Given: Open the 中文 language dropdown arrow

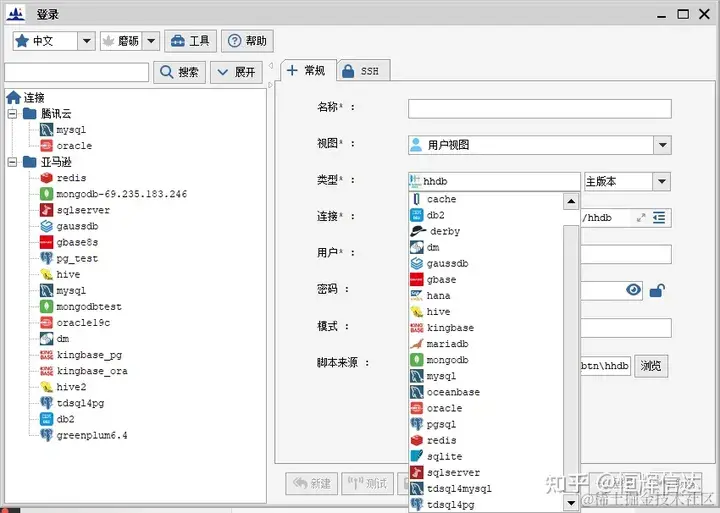Looking at the screenshot, I should point(86,41).
